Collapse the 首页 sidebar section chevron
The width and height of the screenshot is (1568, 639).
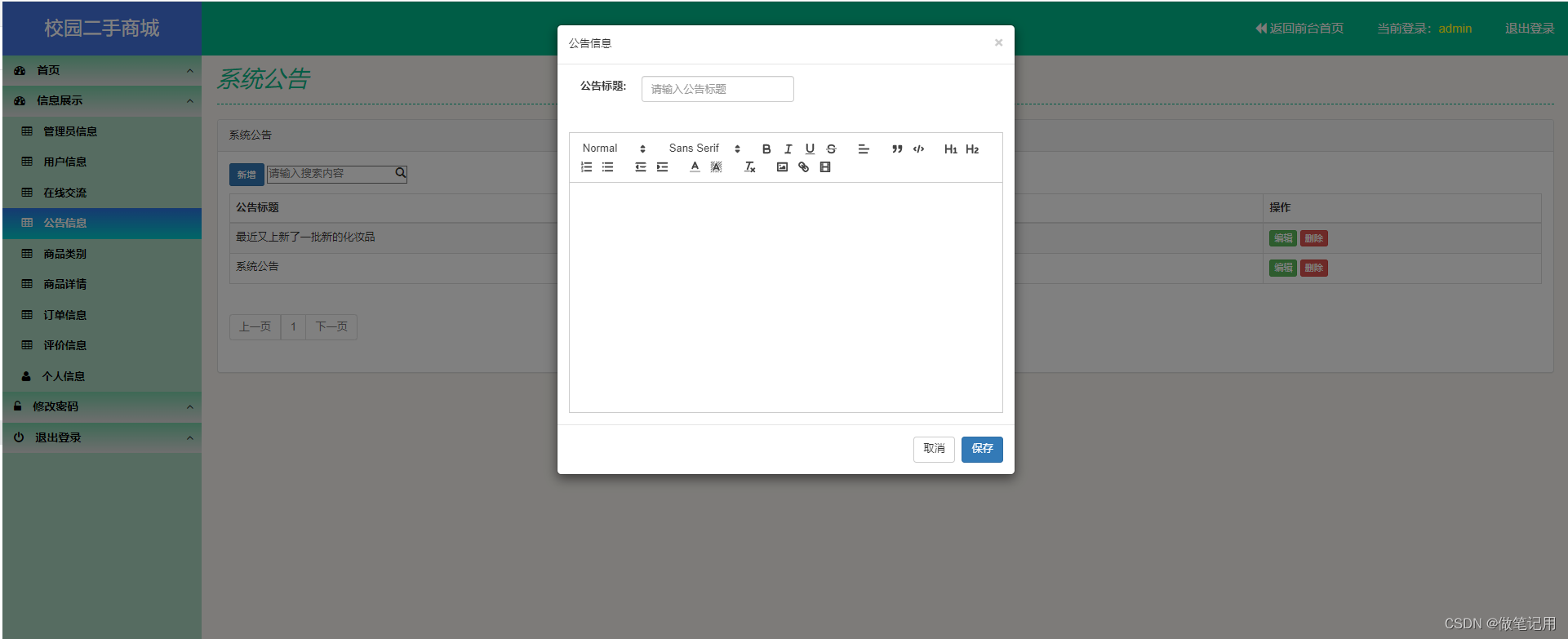(x=189, y=71)
